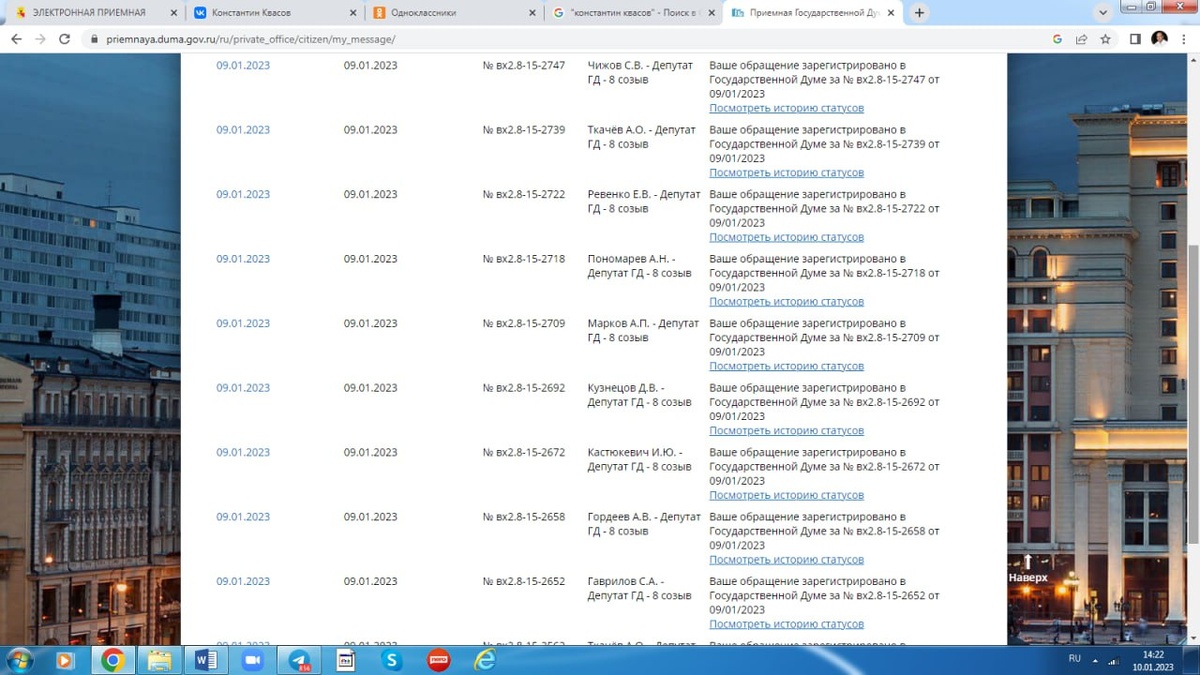Select the Приемная Государственной Думы tab
The width and height of the screenshot is (1200, 675).
click(813, 13)
